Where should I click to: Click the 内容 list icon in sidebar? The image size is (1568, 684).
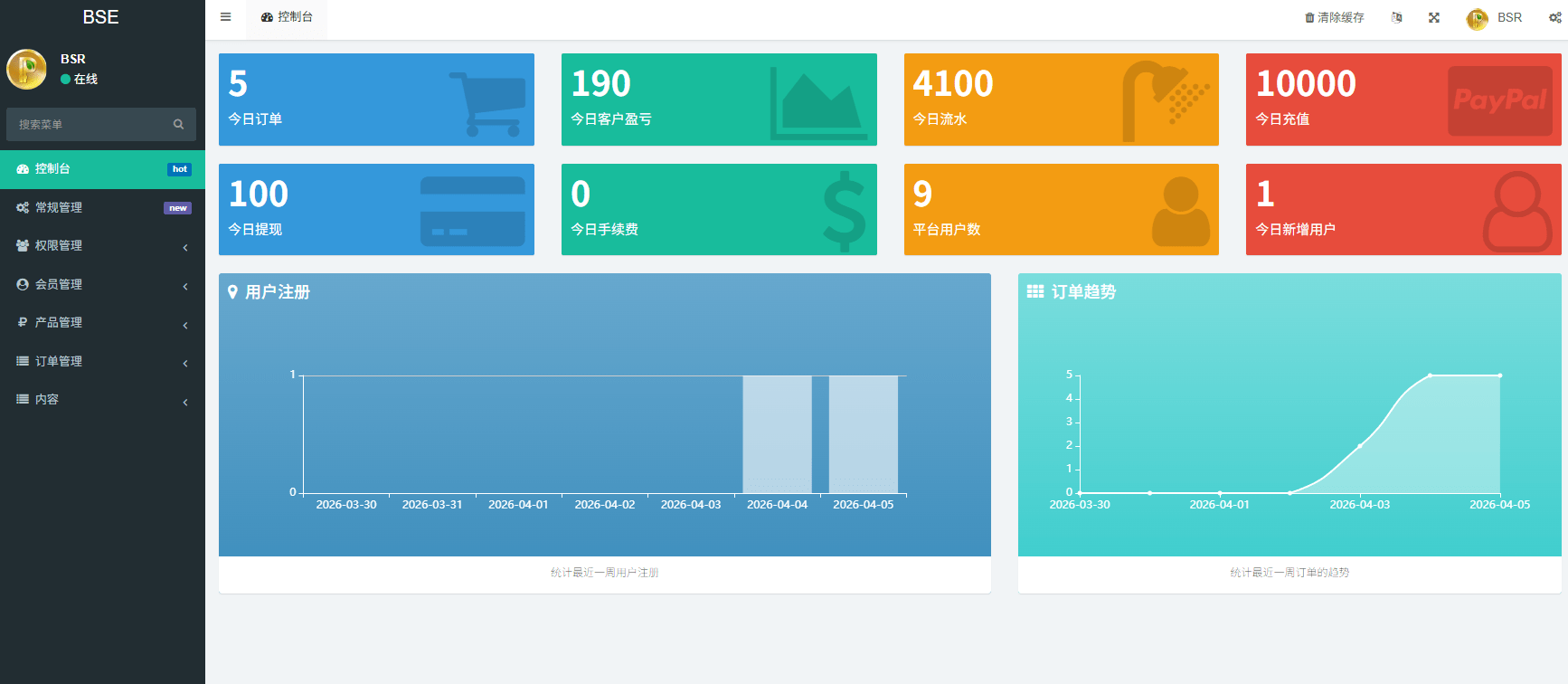click(x=23, y=399)
